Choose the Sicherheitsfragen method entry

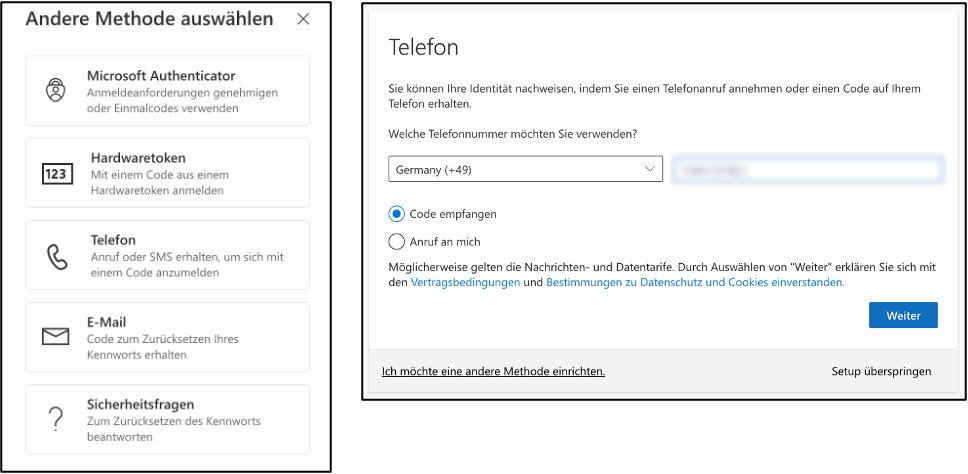pos(167,420)
